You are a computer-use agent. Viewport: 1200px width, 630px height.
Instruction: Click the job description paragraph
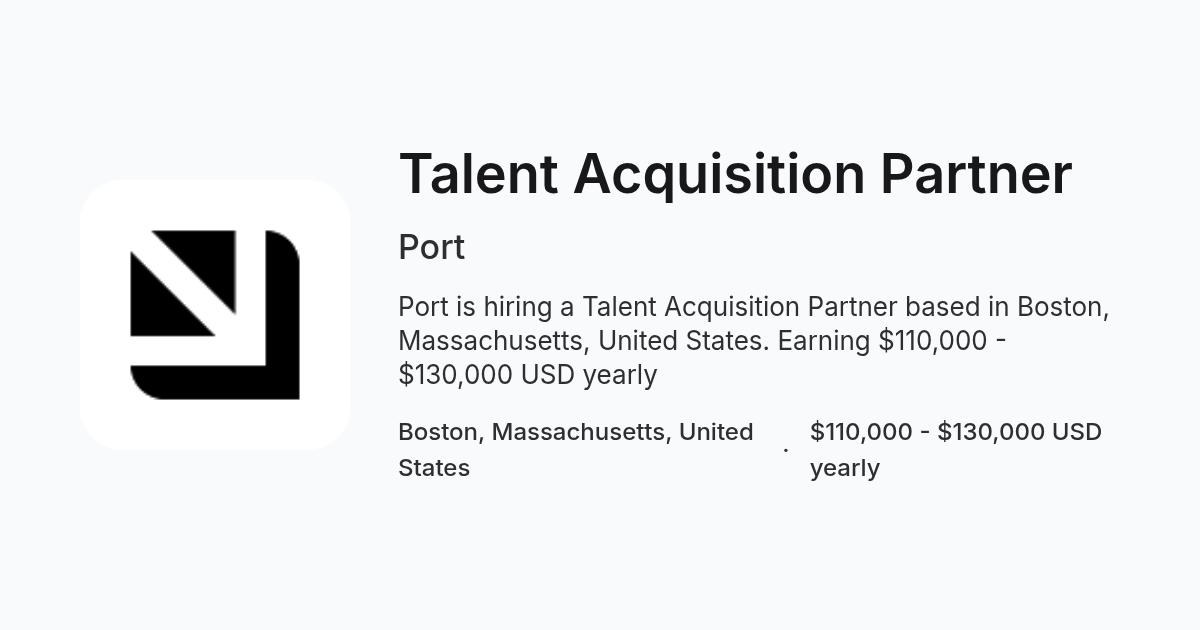[x=754, y=341]
